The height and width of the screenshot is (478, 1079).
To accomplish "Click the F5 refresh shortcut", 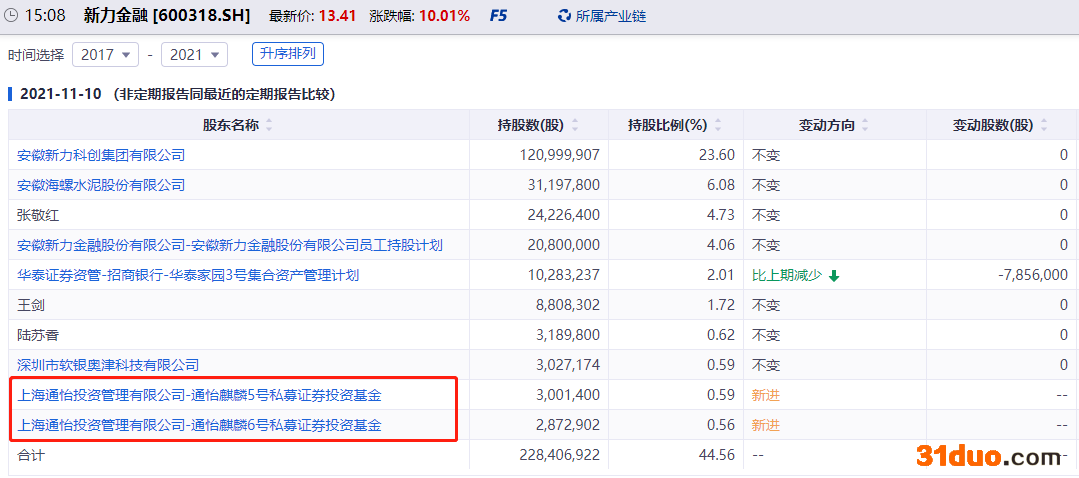I will (497, 16).
